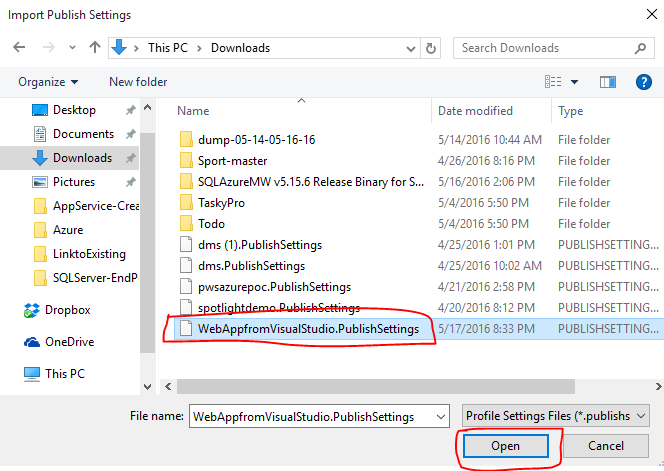This screenshot has height=471, width=664.
Task: Click pin icon next to Desktop
Action: (130, 110)
